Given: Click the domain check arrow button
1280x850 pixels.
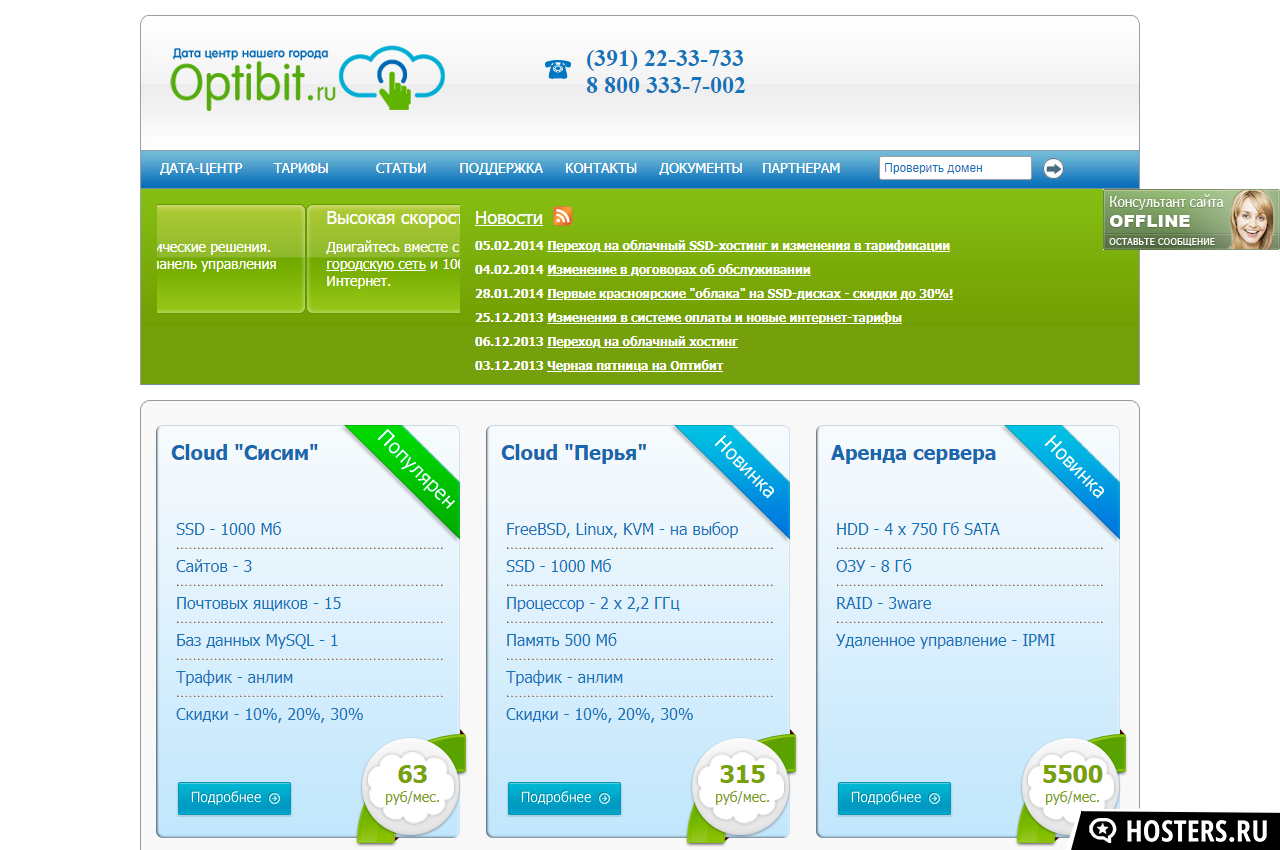Looking at the screenshot, I should pyautogui.click(x=1053, y=168).
